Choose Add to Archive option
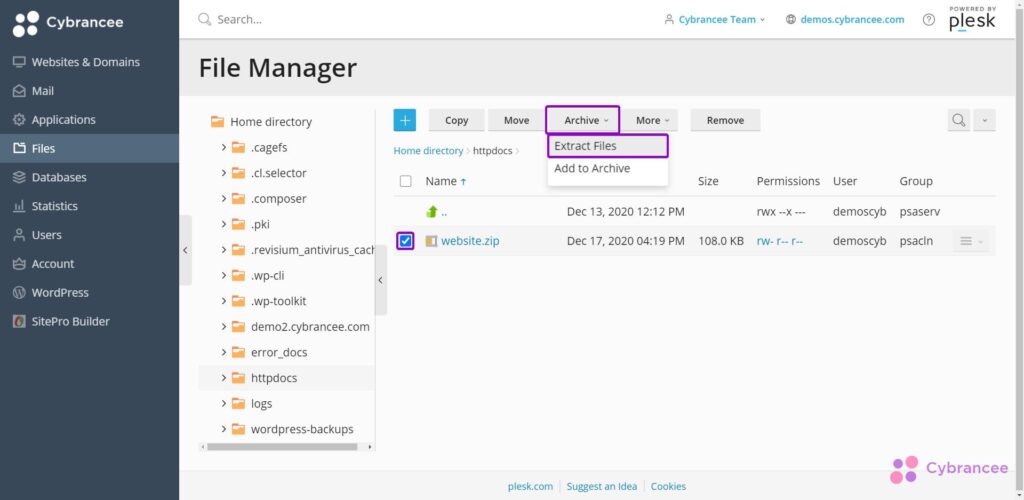 [608, 168]
